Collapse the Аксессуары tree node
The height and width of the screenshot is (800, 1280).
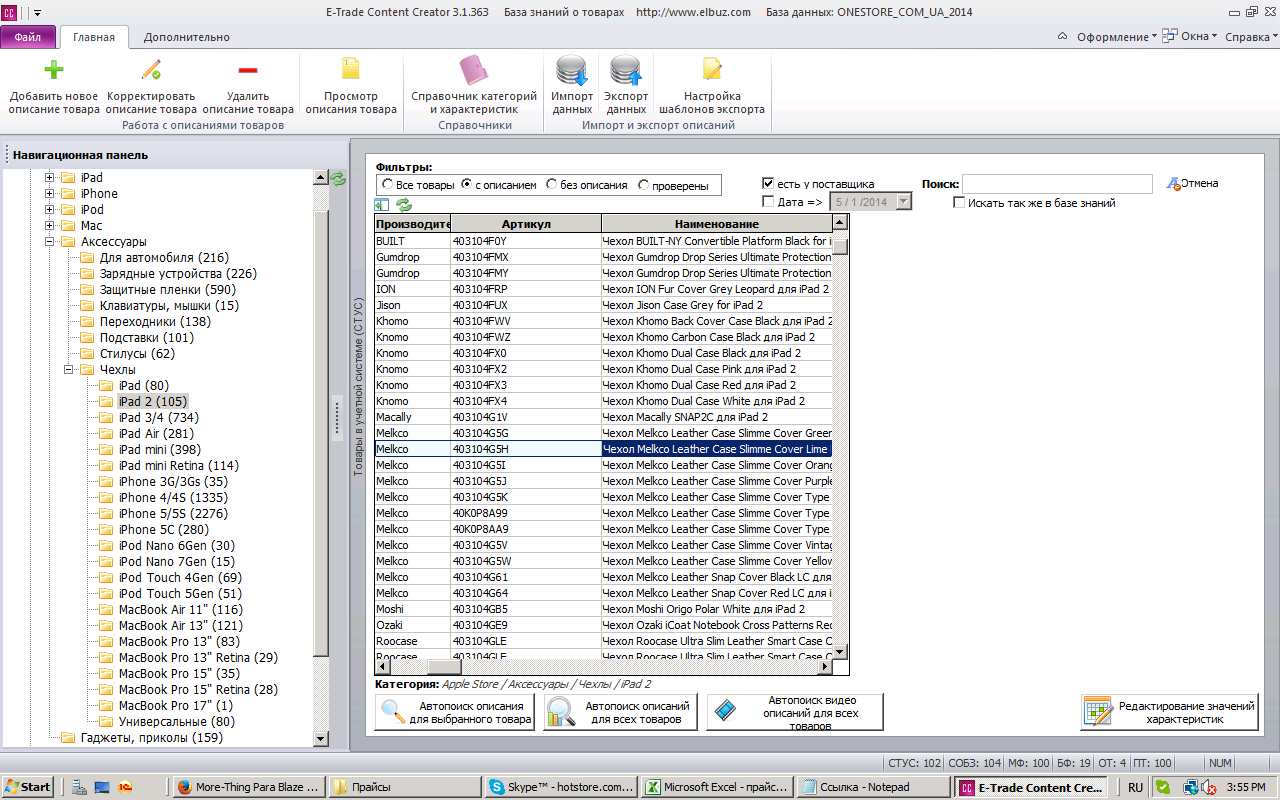50,242
